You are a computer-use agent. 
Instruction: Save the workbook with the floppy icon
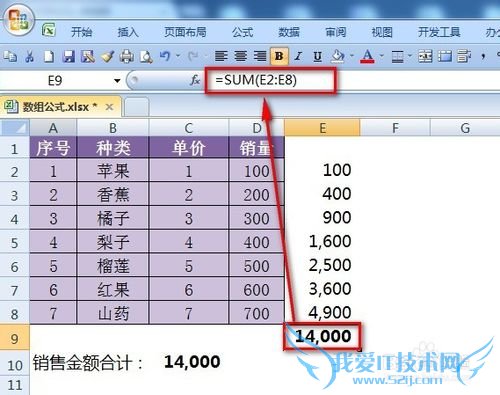(68, 57)
